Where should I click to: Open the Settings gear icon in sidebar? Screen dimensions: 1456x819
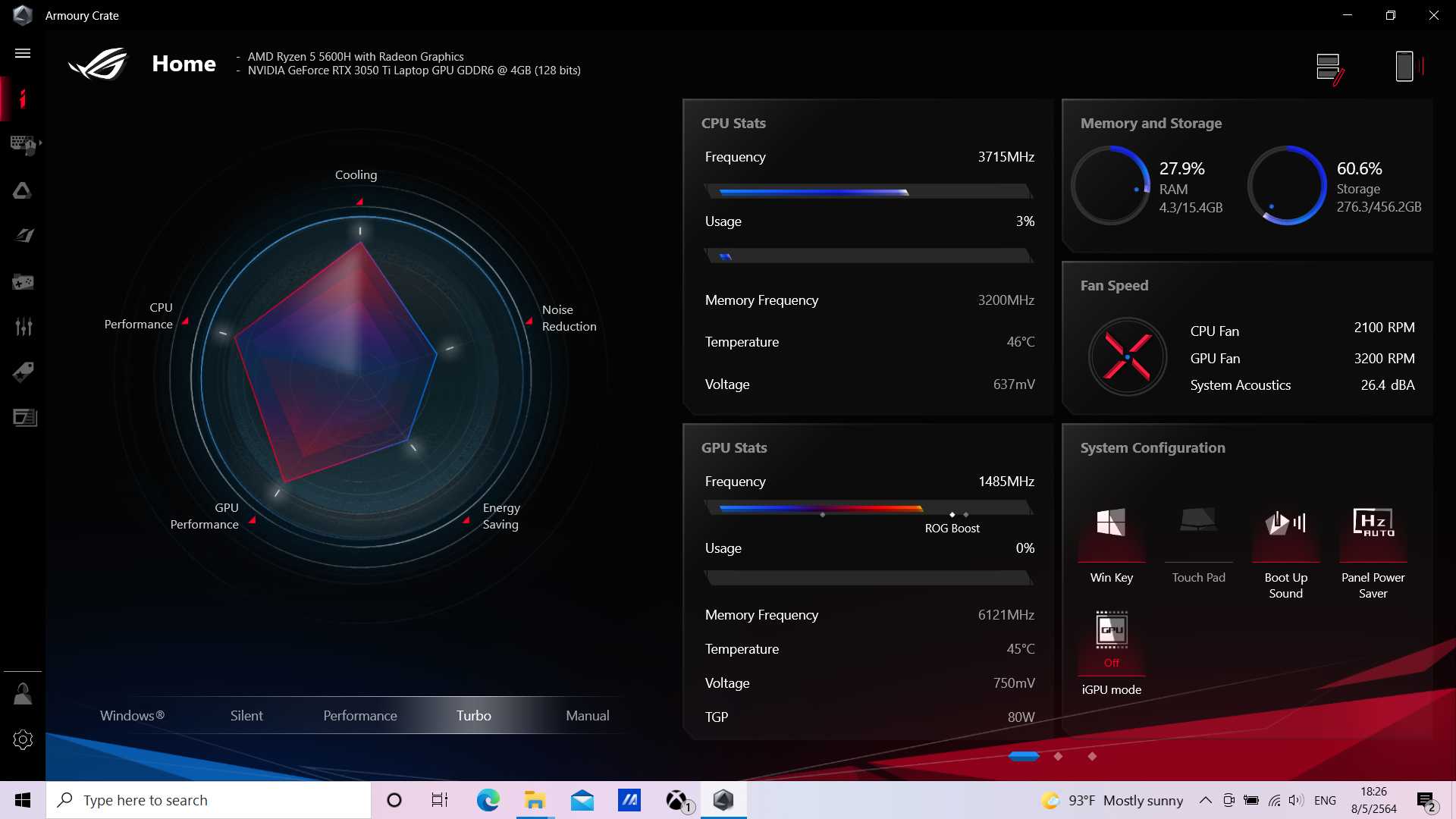(23, 739)
